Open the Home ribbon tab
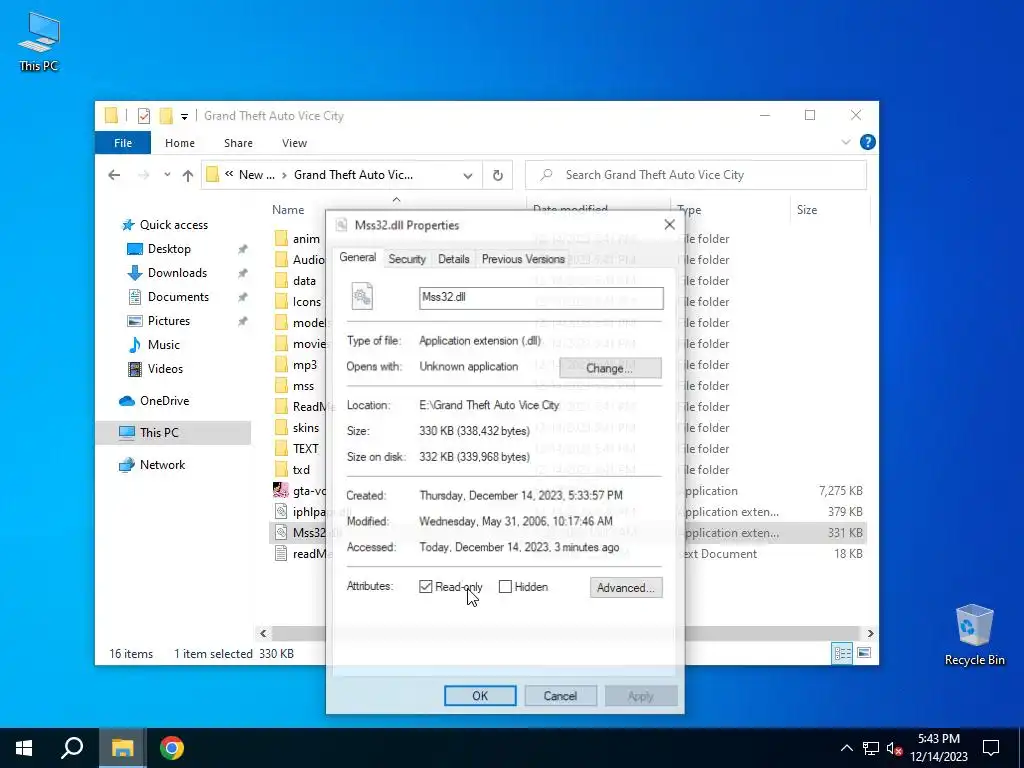Viewport: 1024px width, 768px height. pos(180,143)
